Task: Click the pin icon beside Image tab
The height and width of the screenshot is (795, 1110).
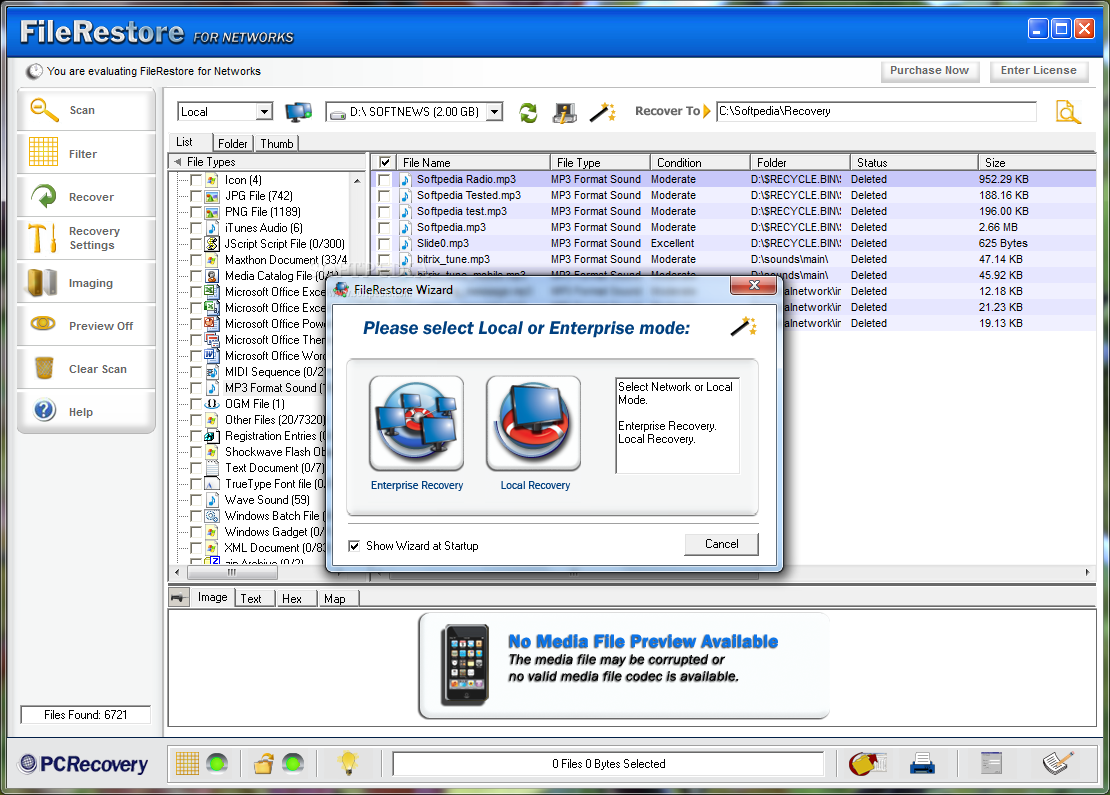Action: pyautogui.click(x=179, y=597)
